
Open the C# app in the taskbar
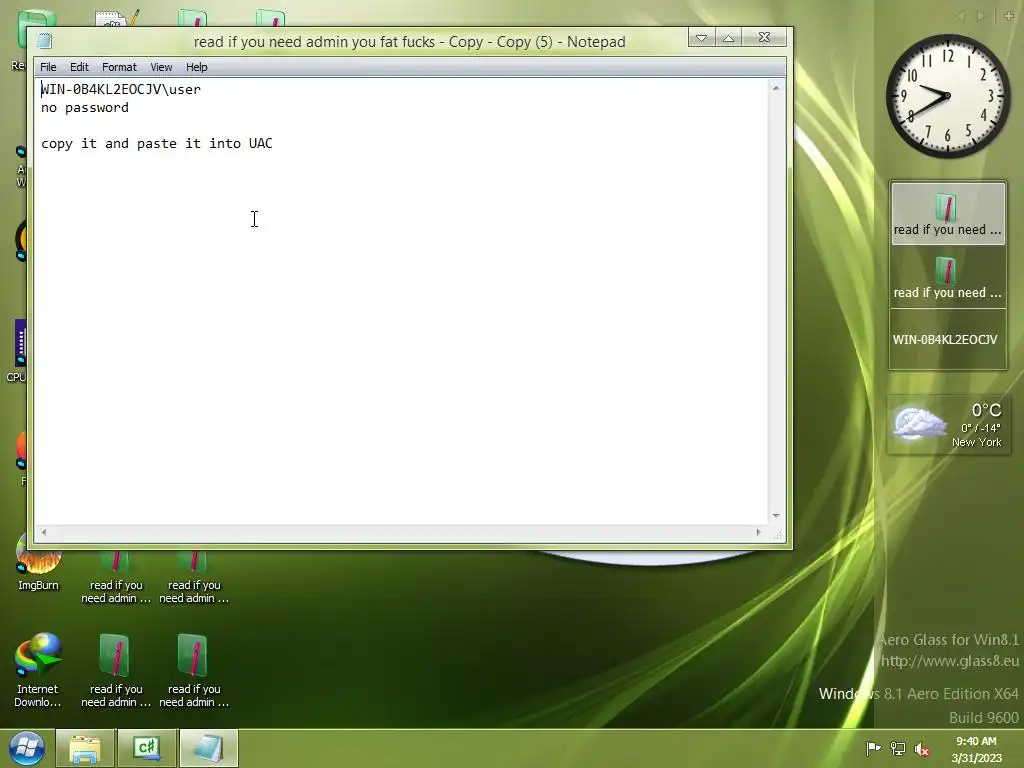pos(146,749)
